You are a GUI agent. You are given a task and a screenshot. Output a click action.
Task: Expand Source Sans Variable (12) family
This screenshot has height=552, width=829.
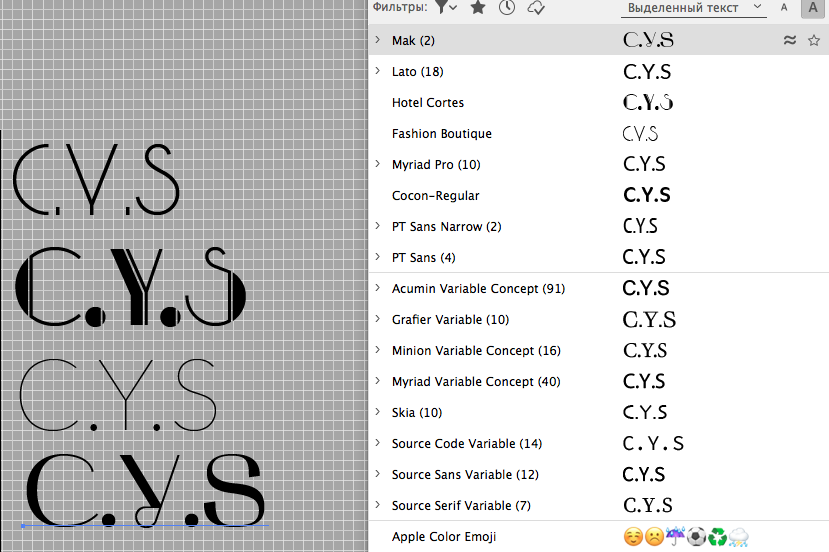point(377,474)
